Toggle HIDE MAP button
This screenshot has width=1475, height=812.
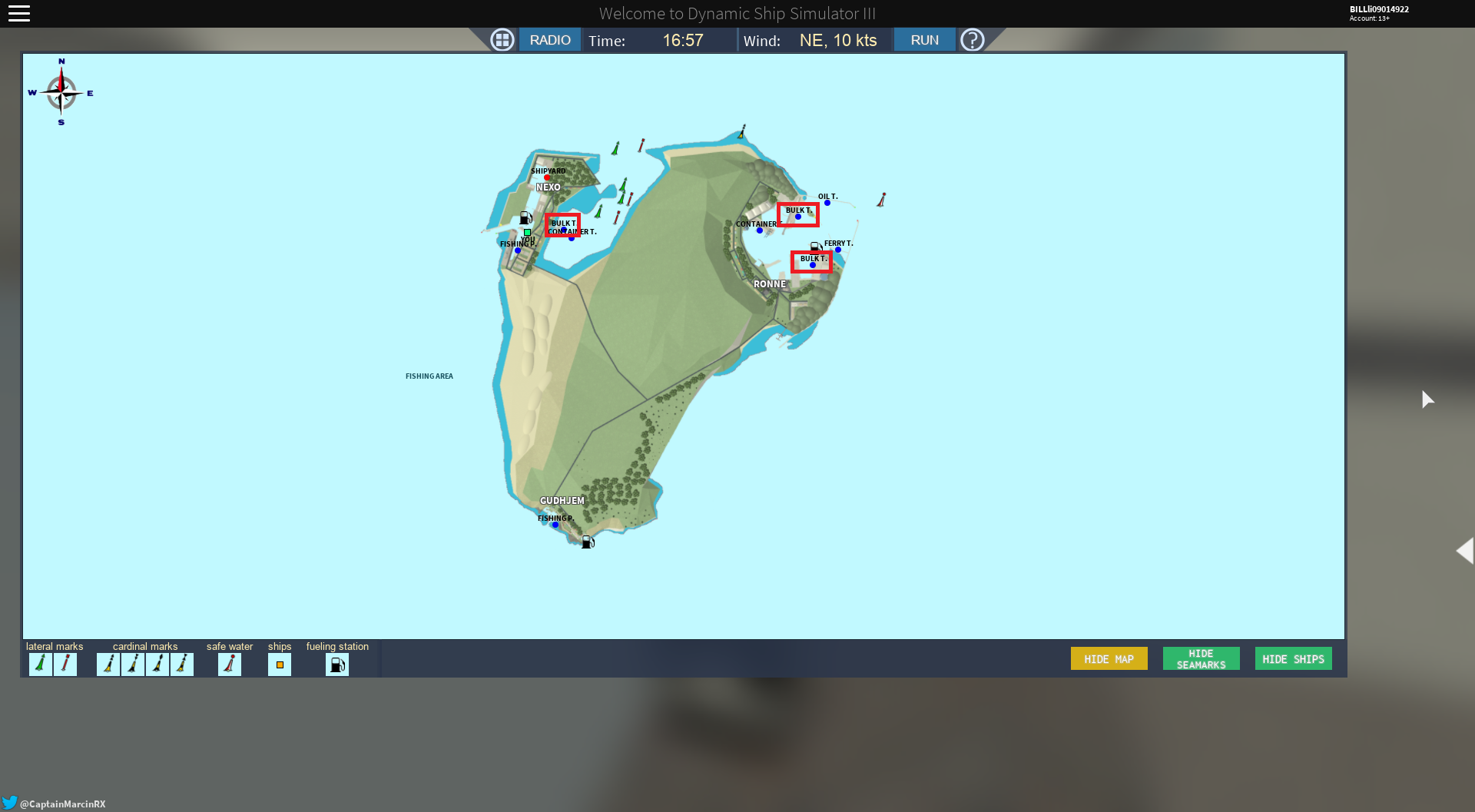point(1109,659)
